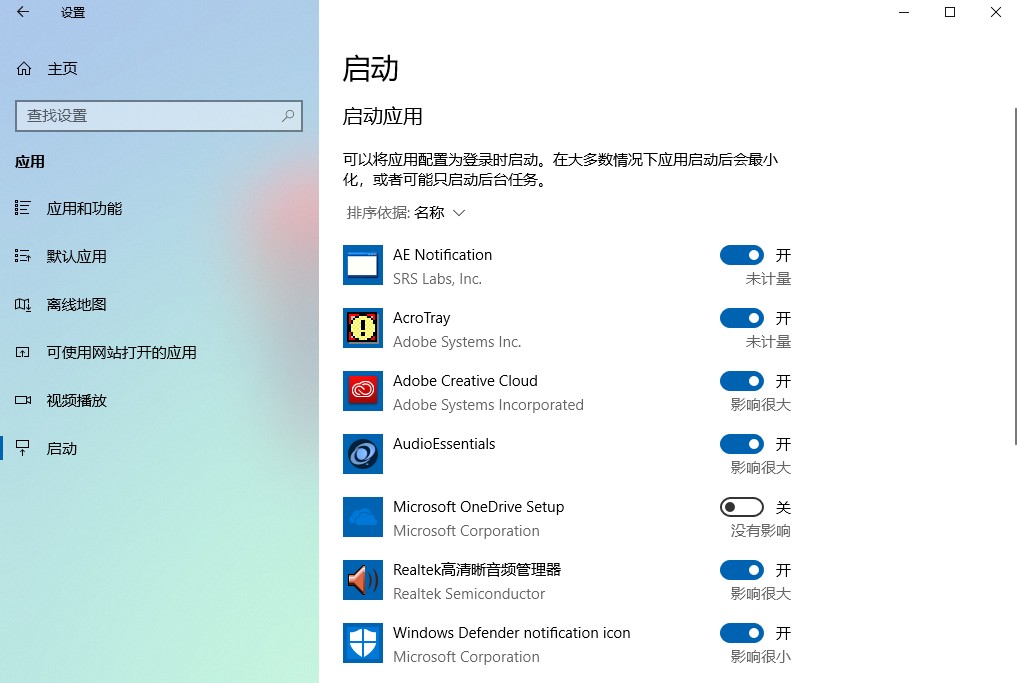
Task: Enable Microsoft OneDrive Setup startup toggle
Action: [741, 507]
